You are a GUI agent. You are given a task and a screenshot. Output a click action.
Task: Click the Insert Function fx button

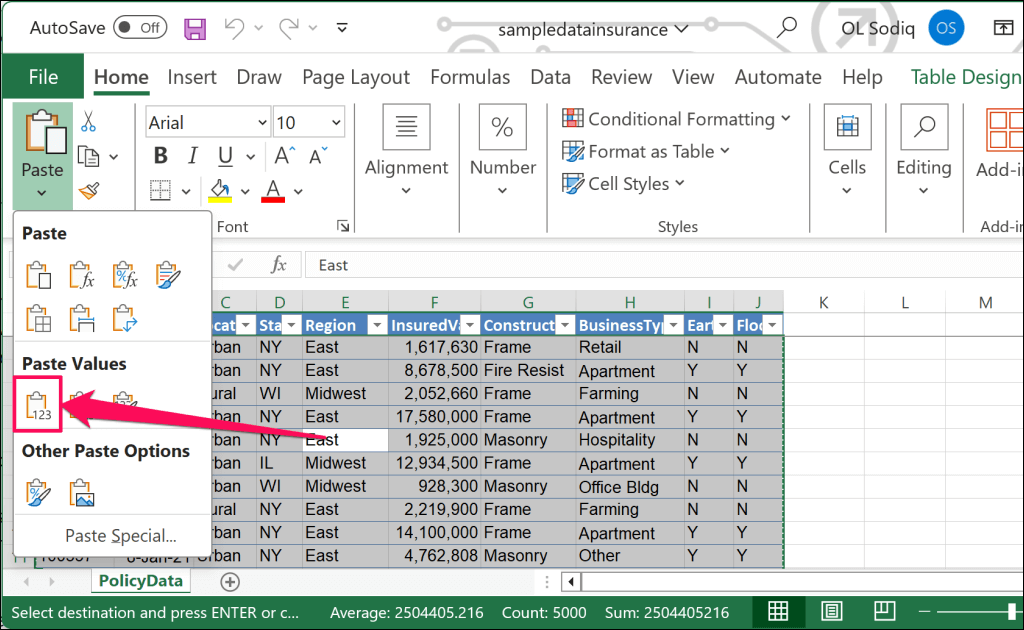[279, 265]
